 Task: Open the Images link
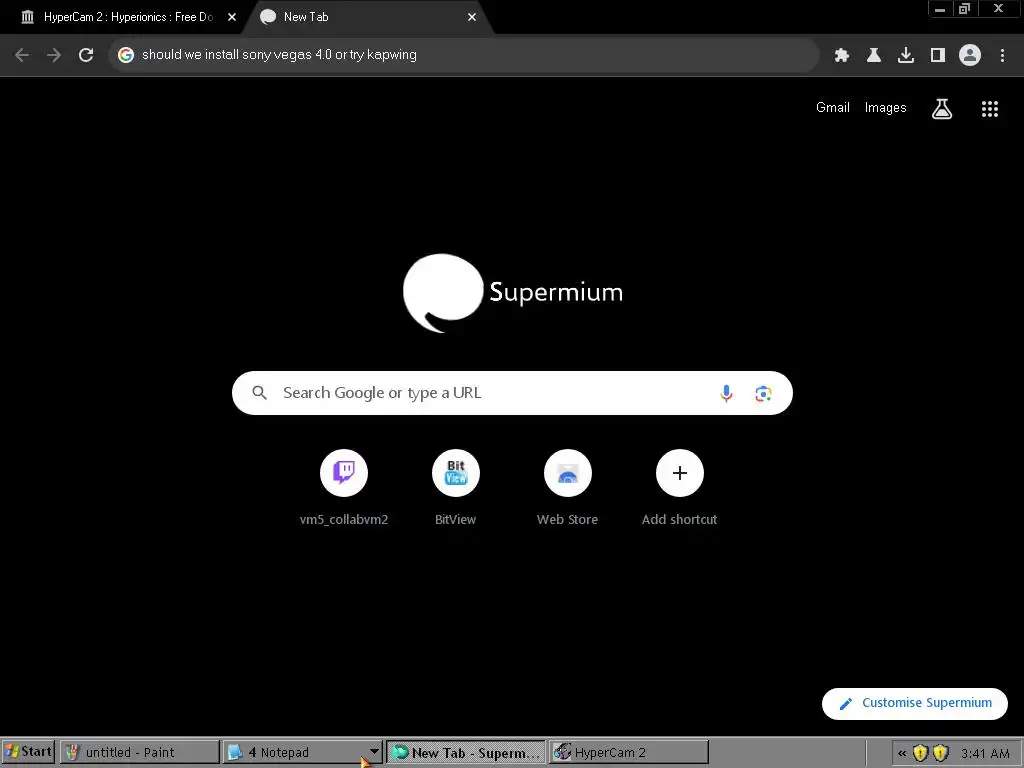[x=886, y=108]
